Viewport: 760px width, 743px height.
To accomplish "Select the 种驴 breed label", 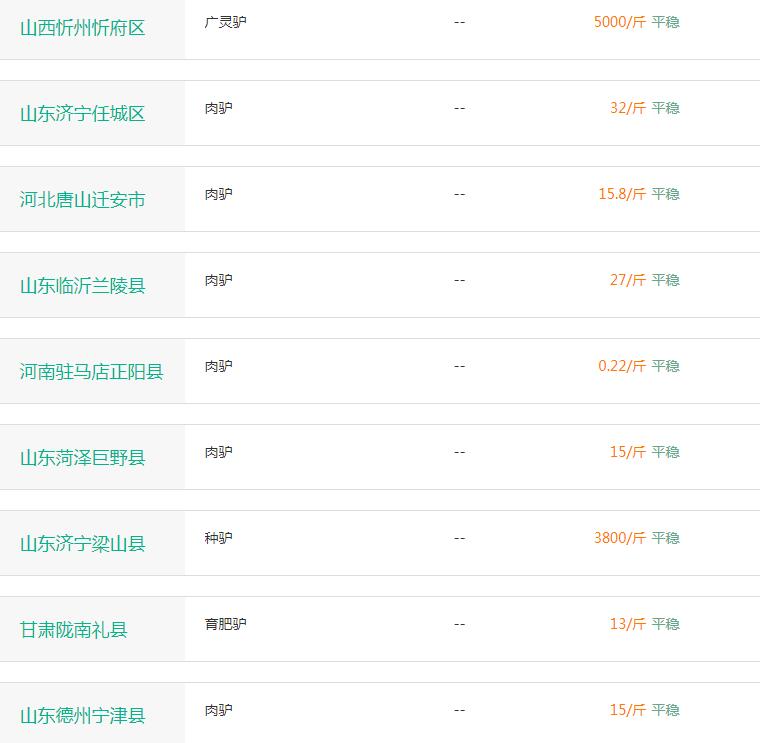I will (x=219, y=538).
